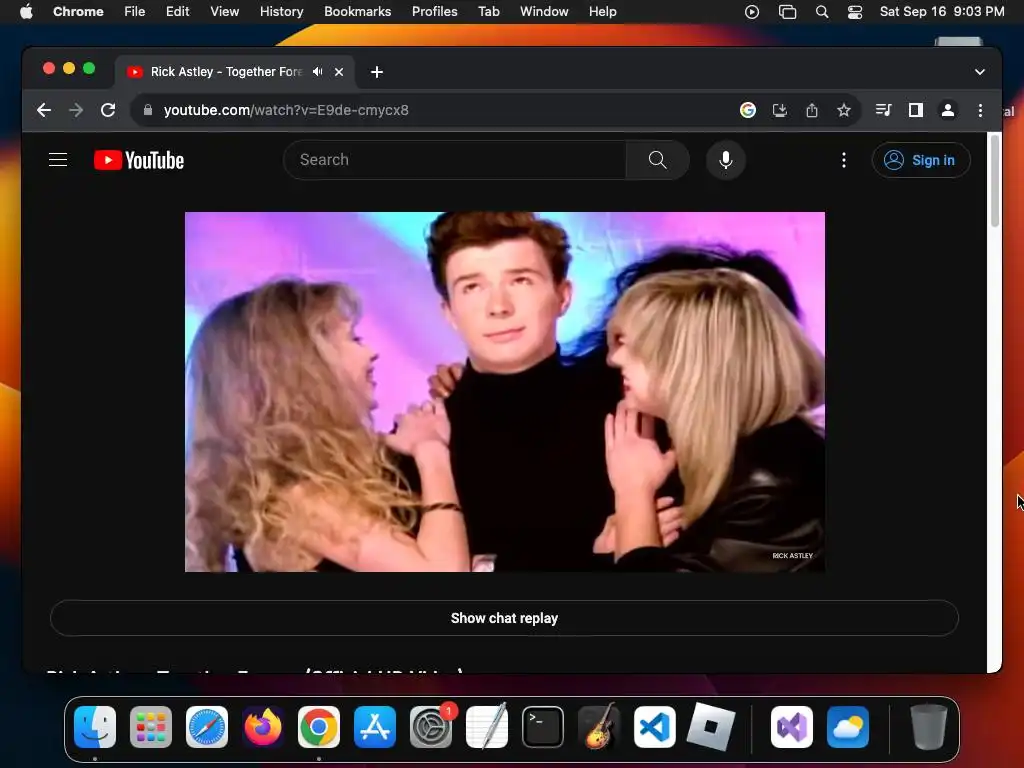View site information lock icon

pyautogui.click(x=148, y=110)
